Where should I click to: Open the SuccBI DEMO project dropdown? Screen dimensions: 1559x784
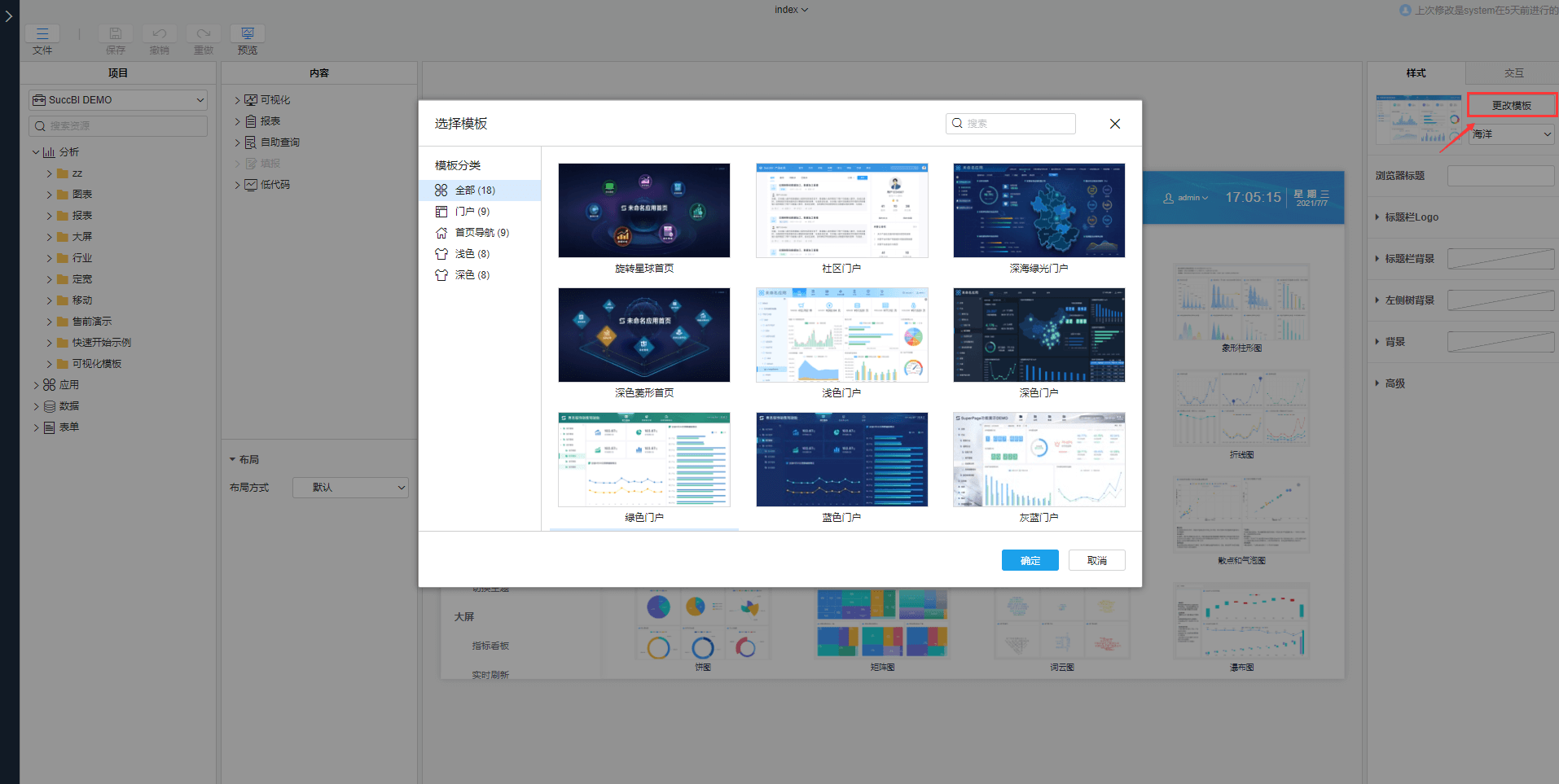[119, 100]
